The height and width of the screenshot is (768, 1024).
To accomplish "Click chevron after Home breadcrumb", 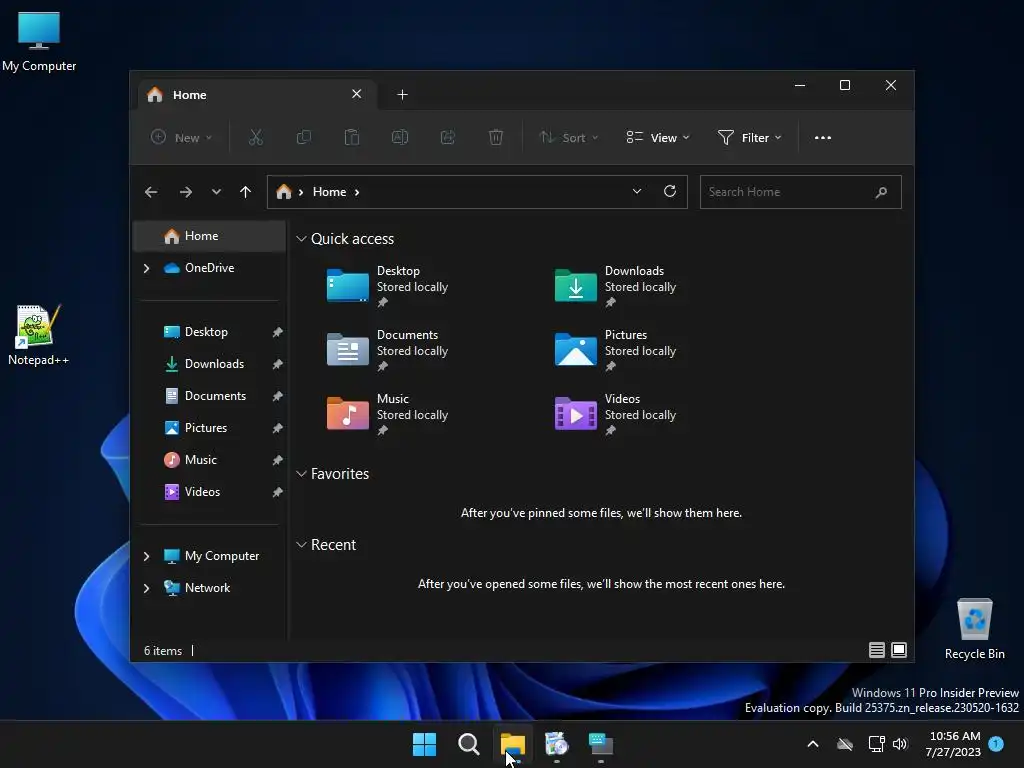I will tap(357, 192).
